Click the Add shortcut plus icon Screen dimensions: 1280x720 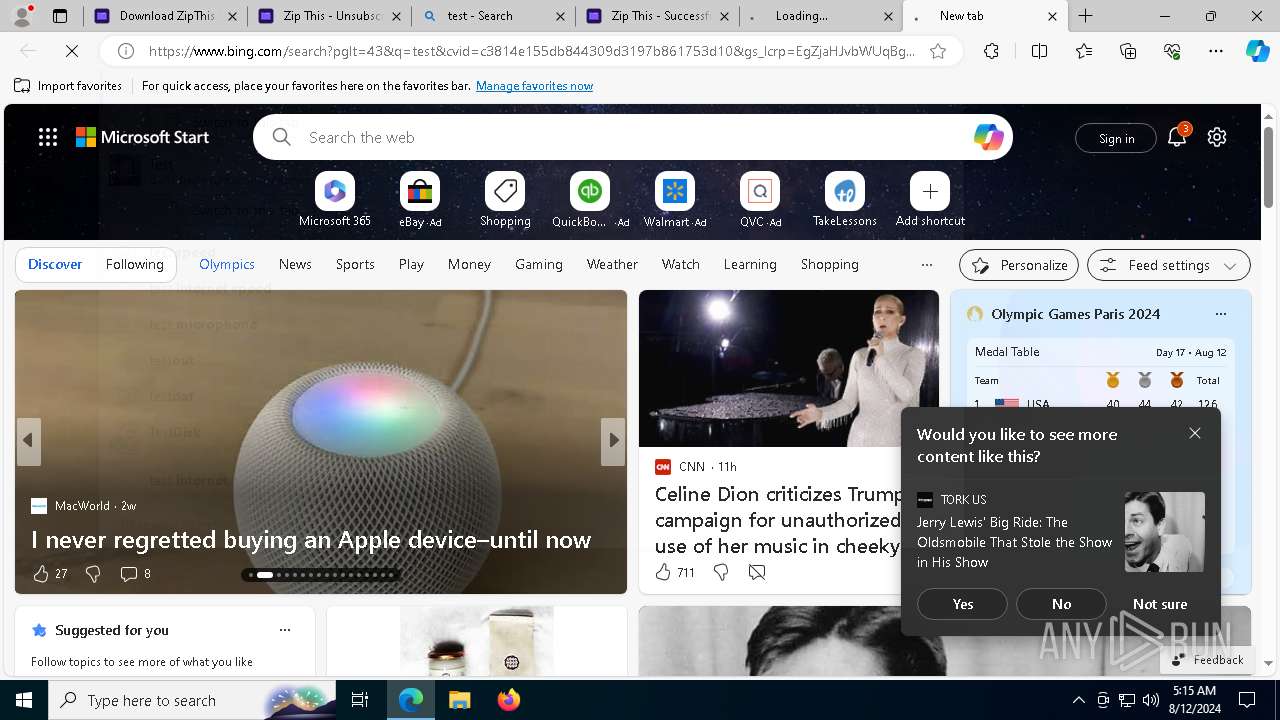point(930,191)
